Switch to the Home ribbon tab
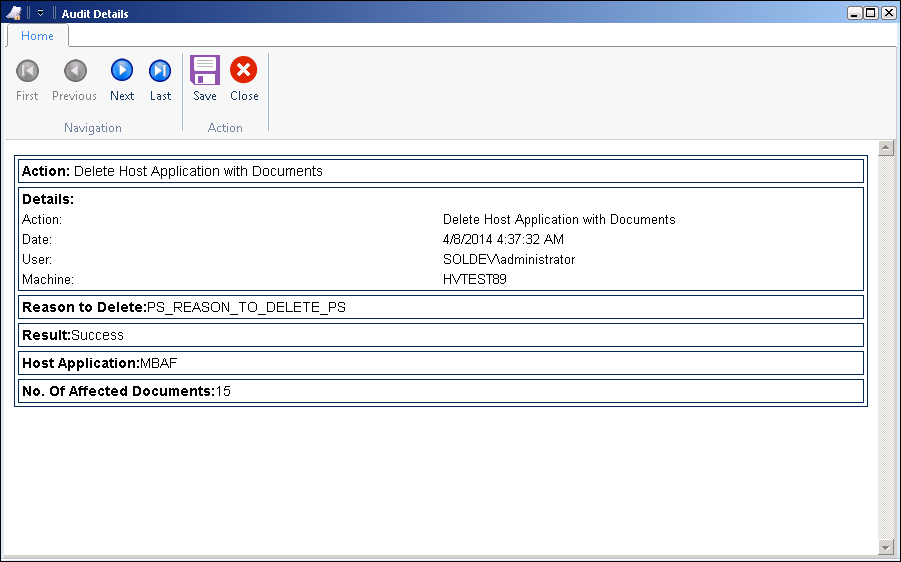Viewport: 901px width, 562px height. tap(37, 36)
